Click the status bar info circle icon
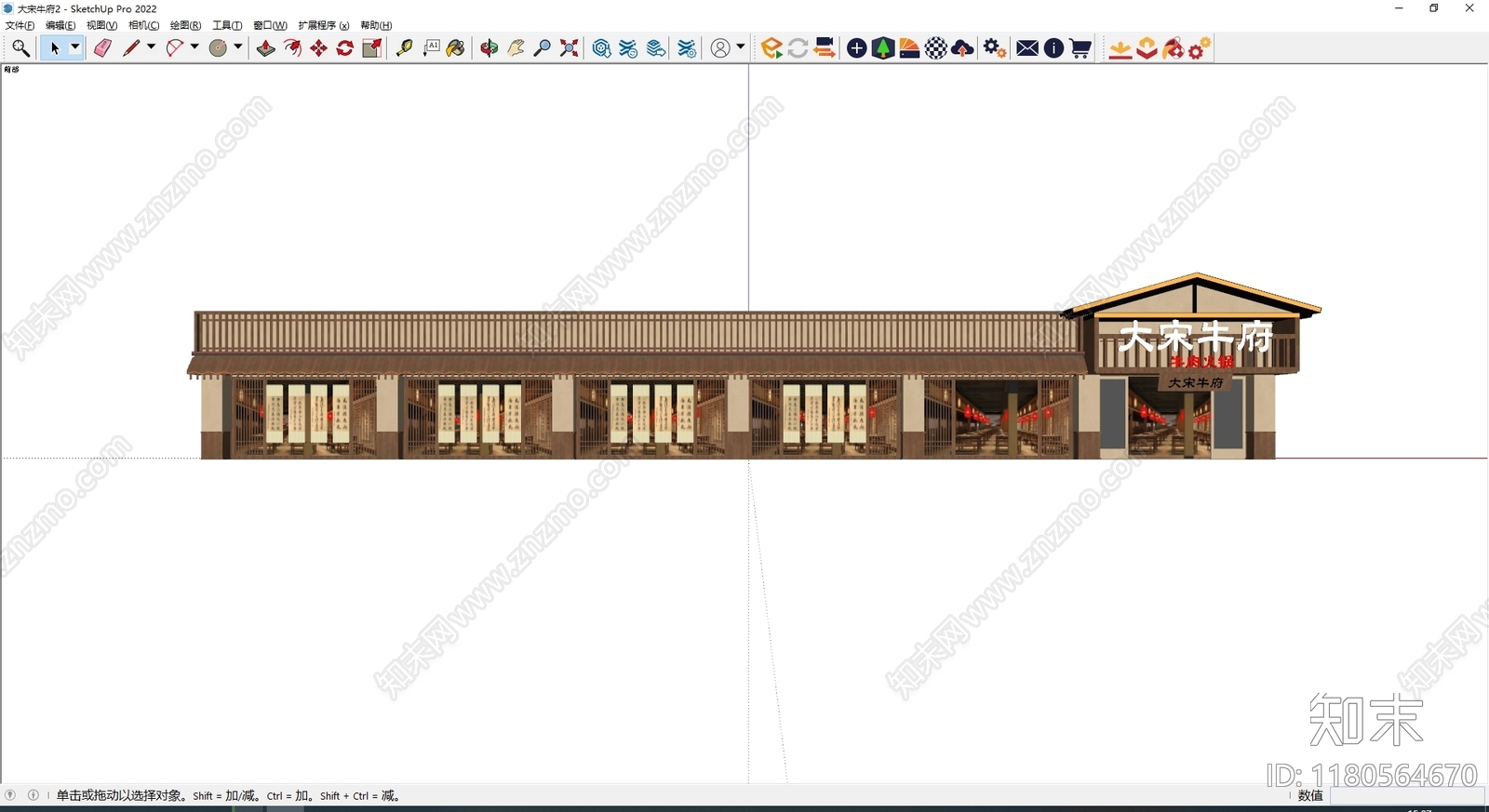The width and height of the screenshot is (1489, 812). (x=34, y=795)
